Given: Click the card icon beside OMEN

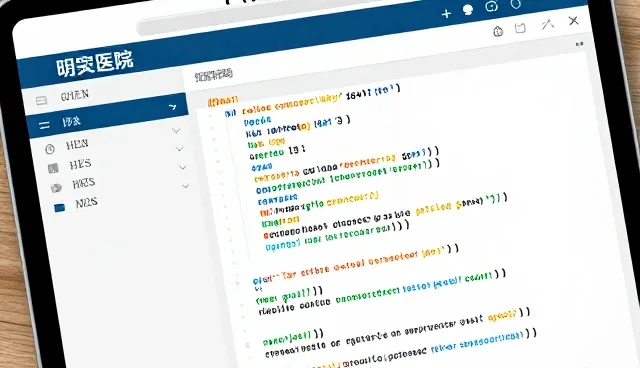Looking at the screenshot, I should tap(41, 100).
